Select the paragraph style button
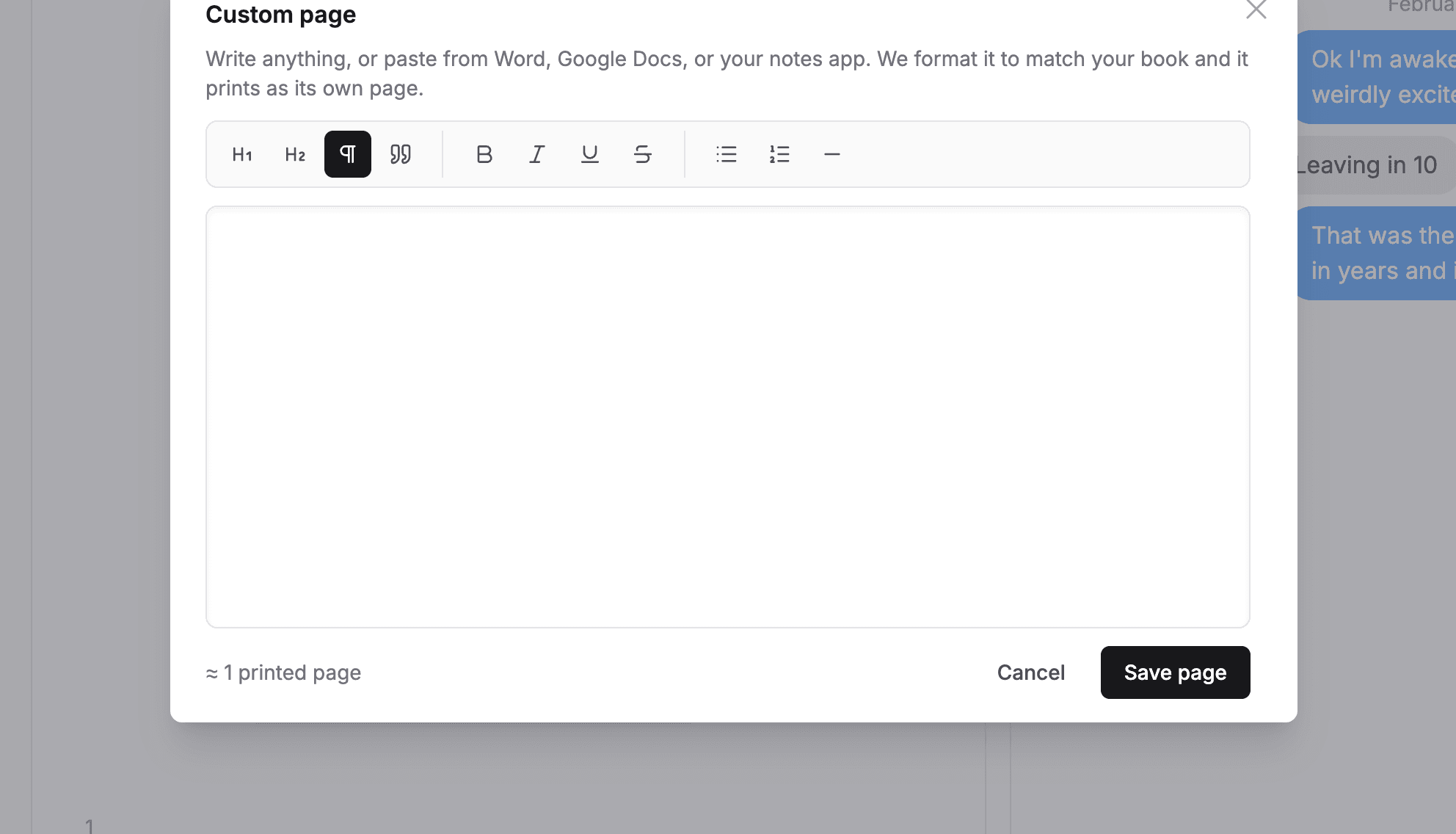The height and width of the screenshot is (834, 1456). (x=348, y=154)
